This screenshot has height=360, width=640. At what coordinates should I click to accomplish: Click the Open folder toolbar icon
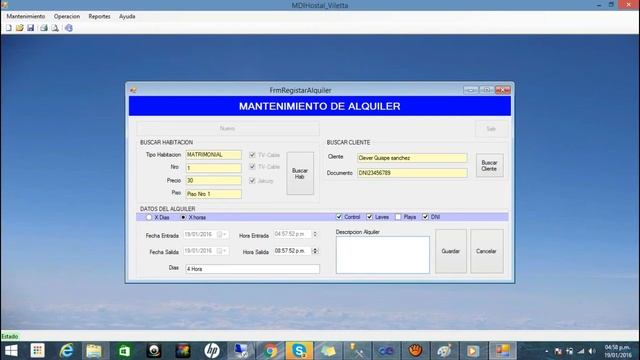pyautogui.click(x=20, y=28)
